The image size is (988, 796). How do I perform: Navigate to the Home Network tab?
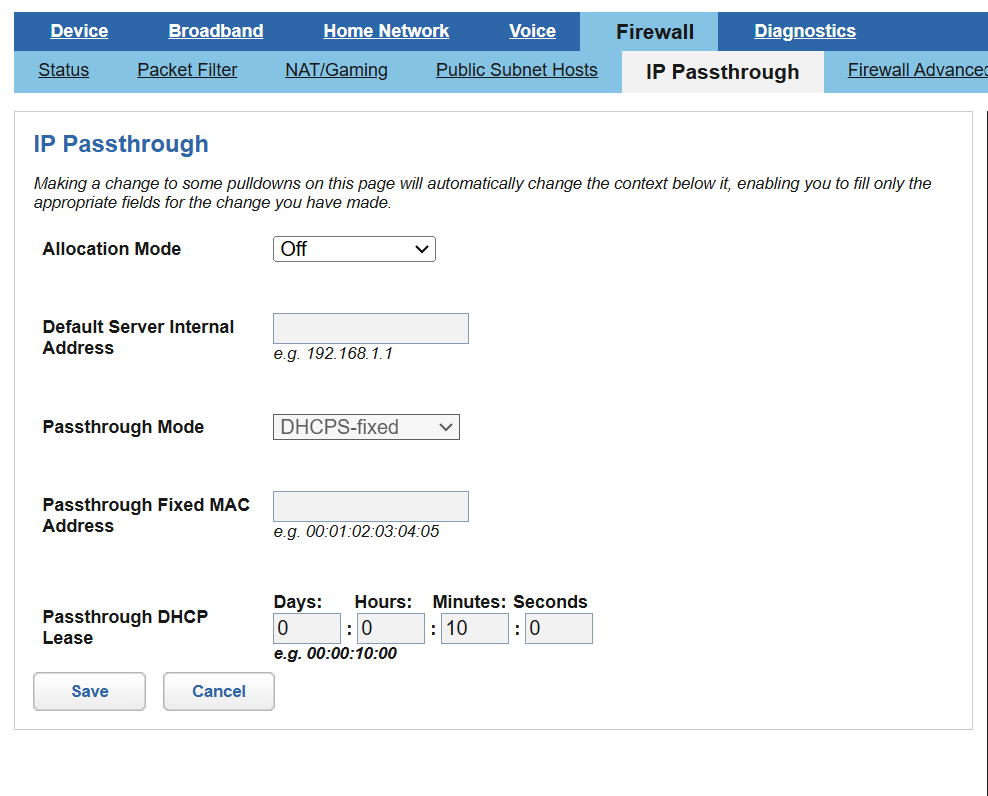point(386,31)
